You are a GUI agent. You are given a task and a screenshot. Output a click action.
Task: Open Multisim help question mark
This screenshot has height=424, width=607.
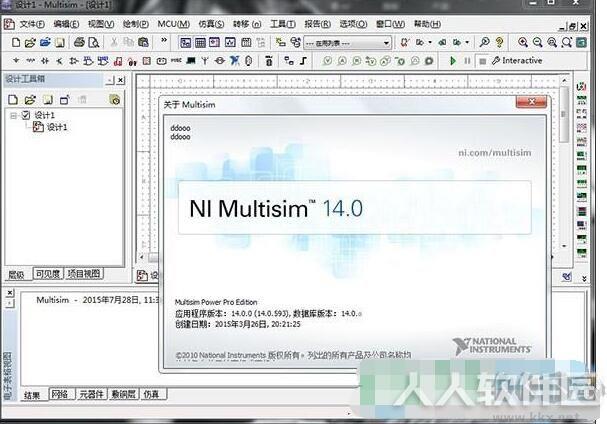(x=499, y=42)
